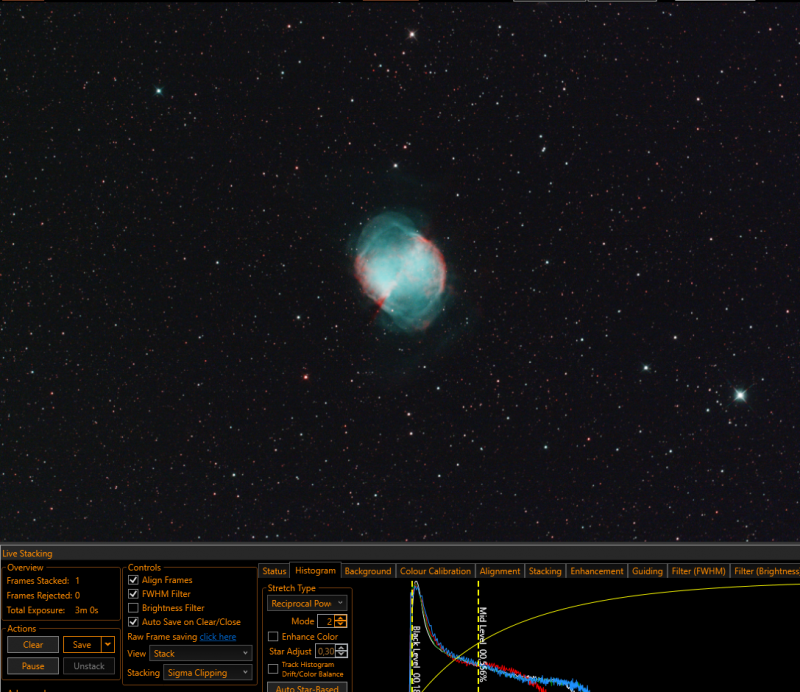Open the Colour Calibration tab
Image resolution: width=800 pixels, height=692 pixels.
pyautogui.click(x=435, y=571)
